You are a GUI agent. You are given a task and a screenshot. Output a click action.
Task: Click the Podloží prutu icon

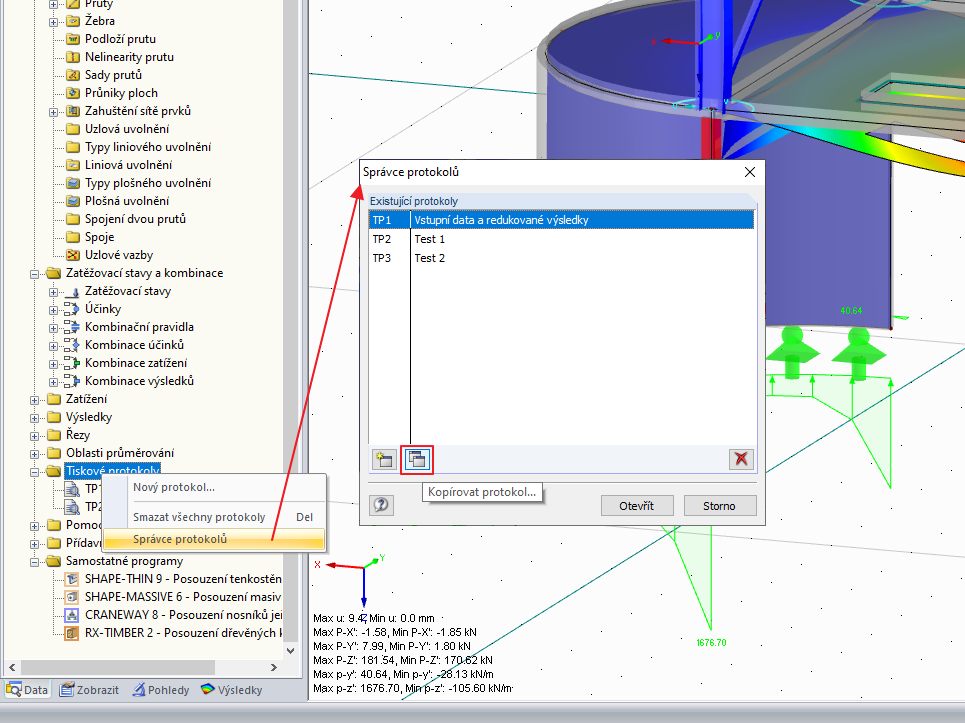[73, 39]
